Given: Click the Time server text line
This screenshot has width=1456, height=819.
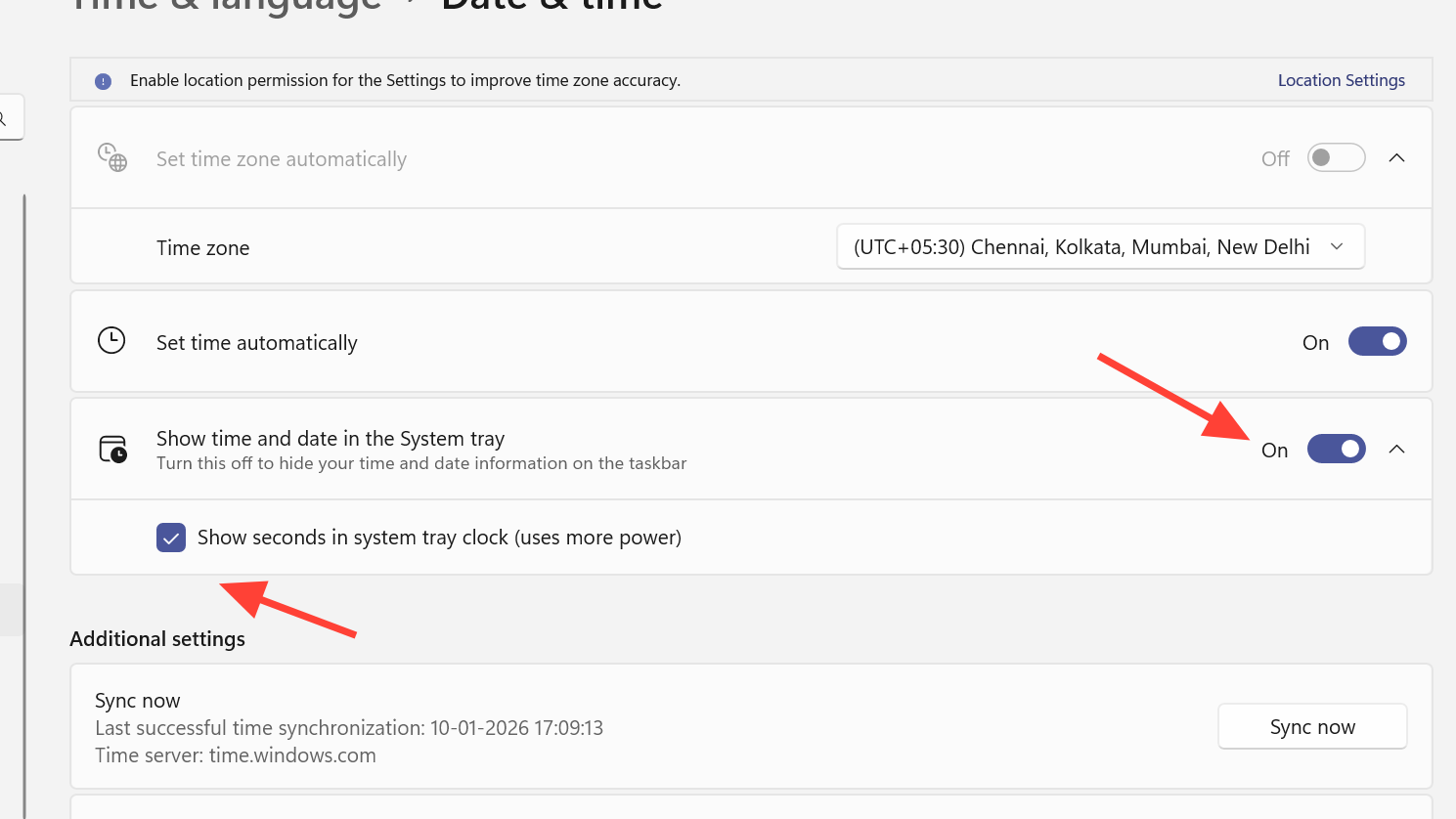Looking at the screenshot, I should tap(236, 755).
